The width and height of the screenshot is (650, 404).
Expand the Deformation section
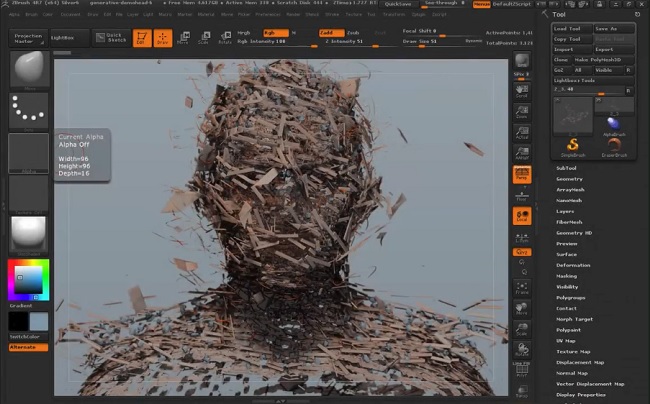pos(573,265)
